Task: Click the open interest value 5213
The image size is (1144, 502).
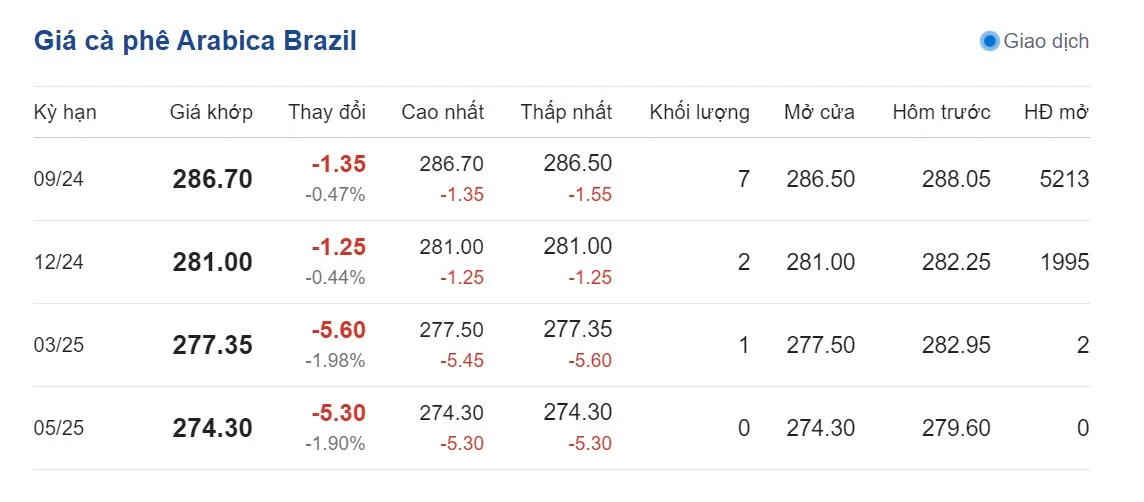Action: click(x=1064, y=179)
